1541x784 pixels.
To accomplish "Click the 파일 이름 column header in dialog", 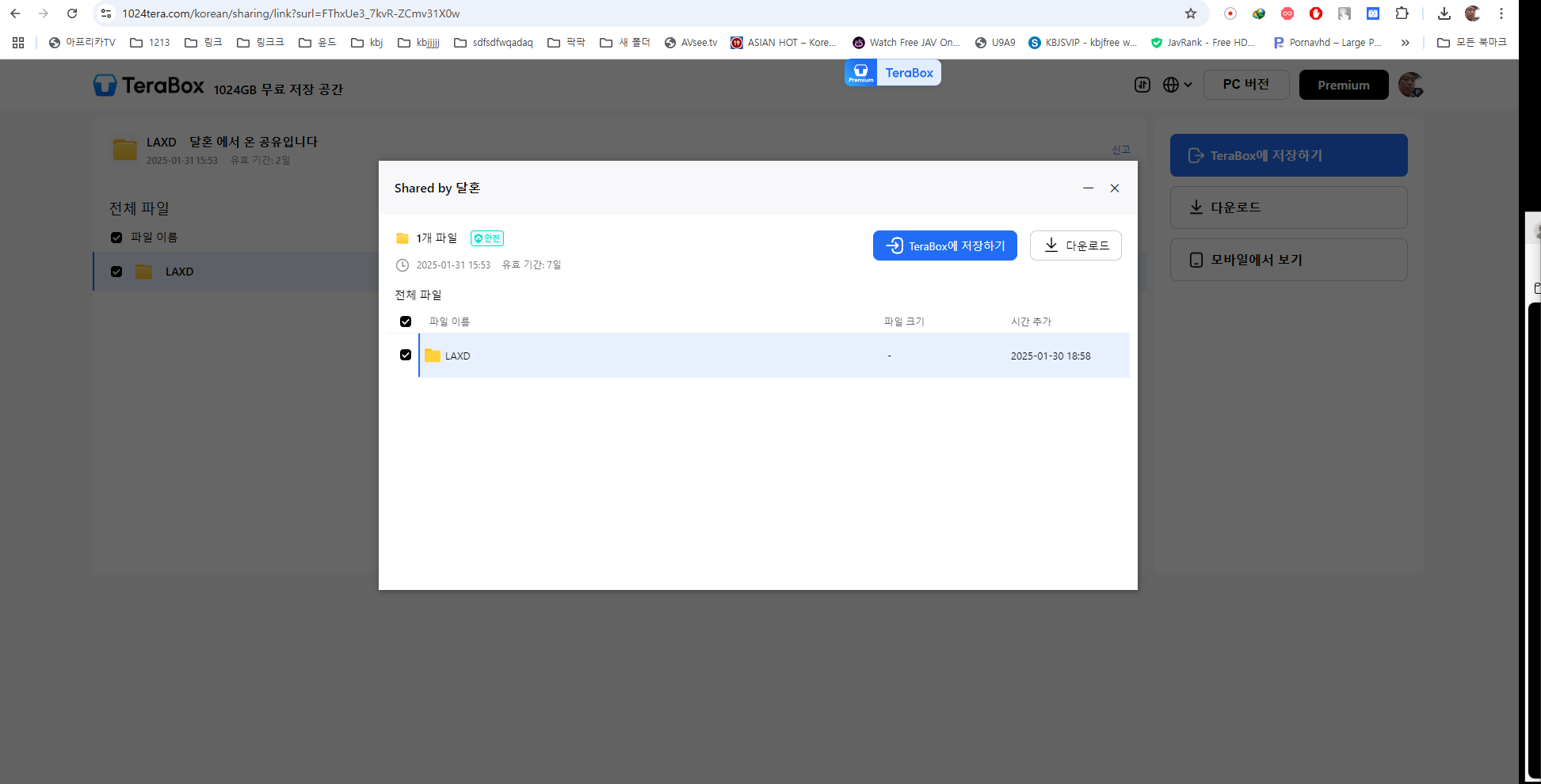I will (x=449, y=322).
